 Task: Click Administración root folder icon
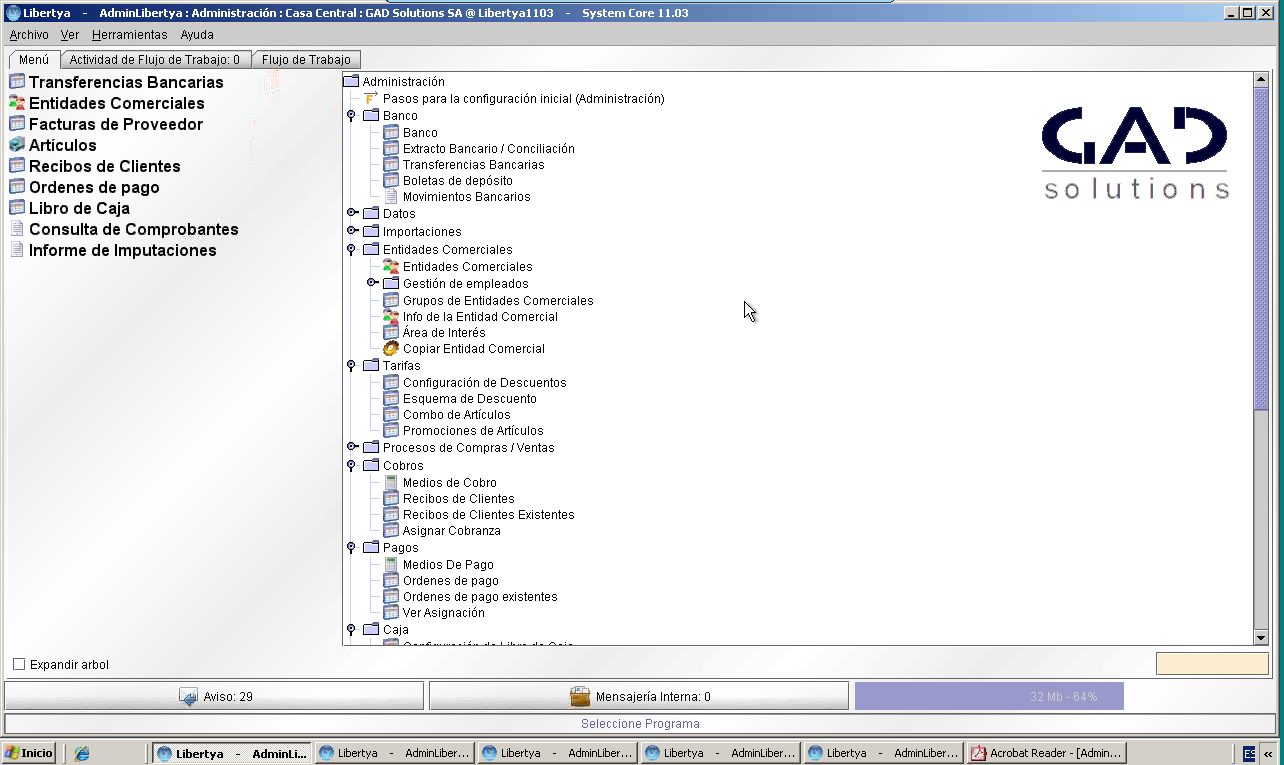pos(351,82)
